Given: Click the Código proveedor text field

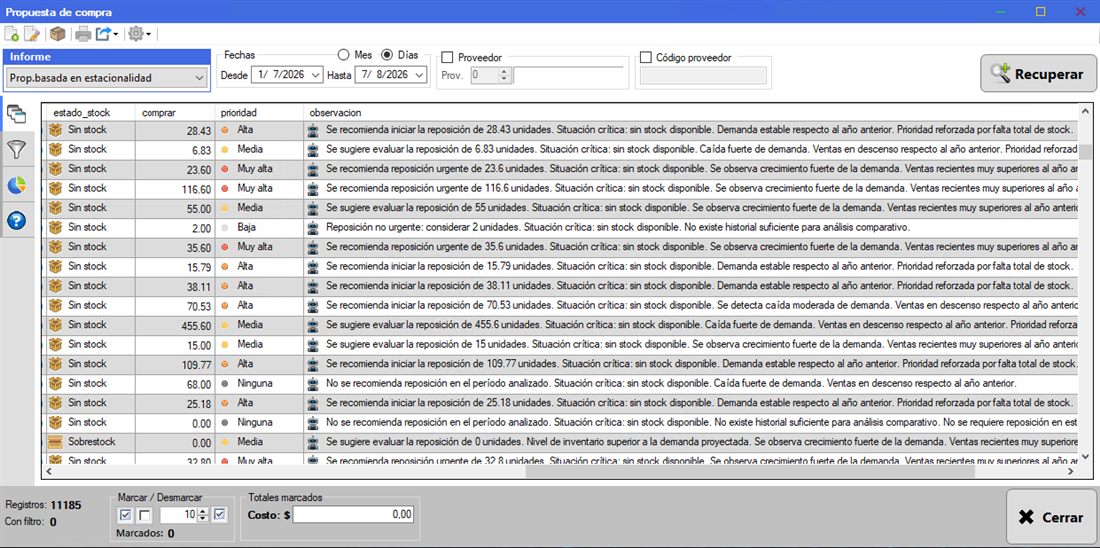Looking at the screenshot, I should [x=703, y=76].
